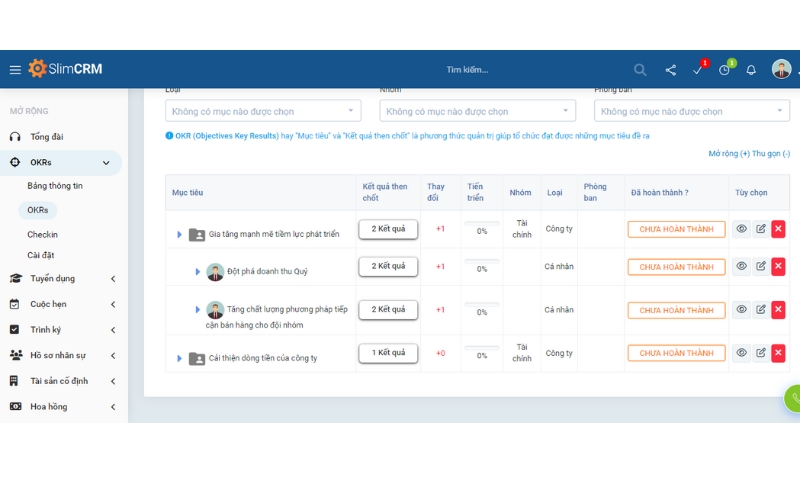
Task: Delete the Đột phá doanh thu Quý objective
Action: pos(778,266)
